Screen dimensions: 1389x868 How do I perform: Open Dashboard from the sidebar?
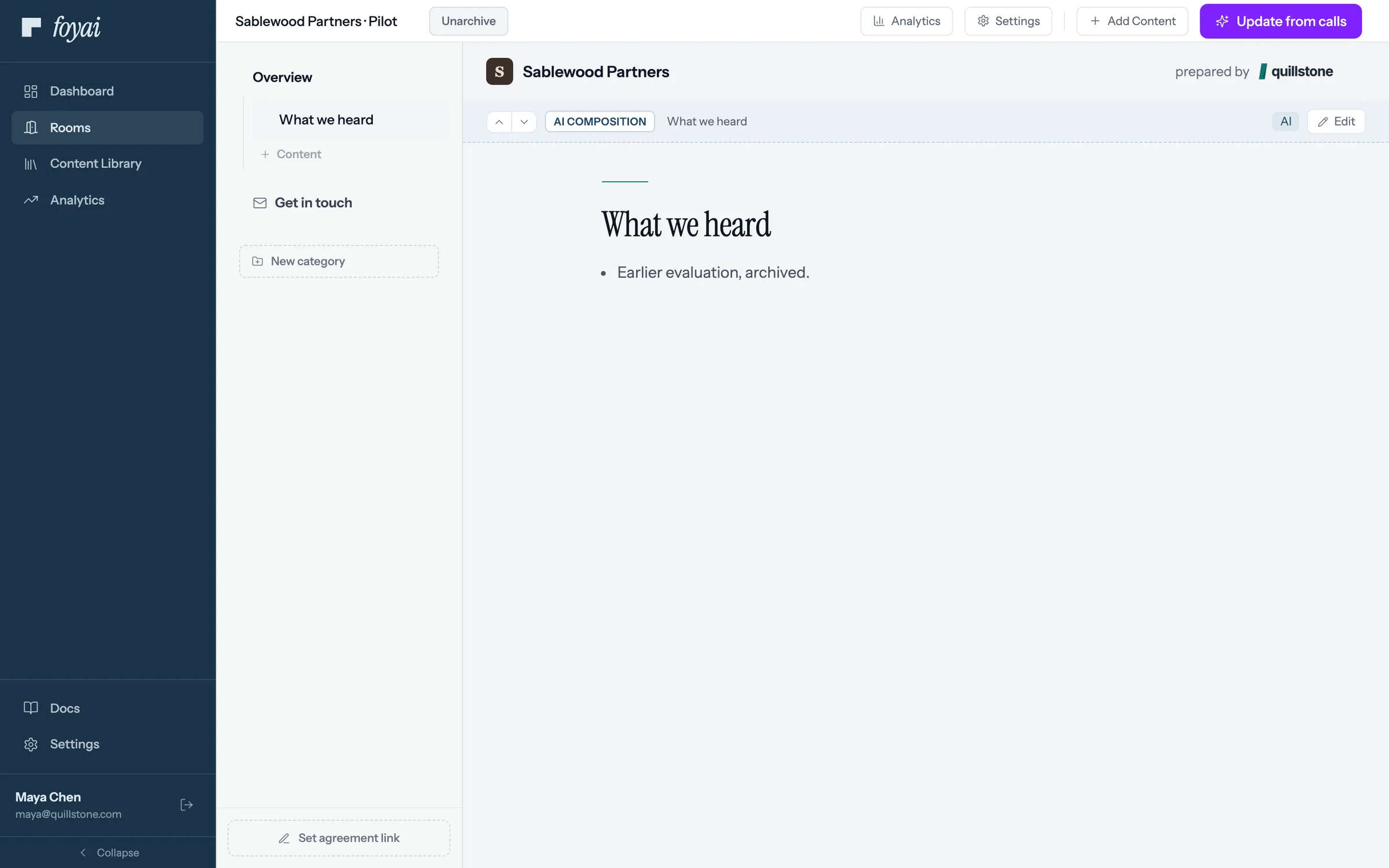(107, 91)
